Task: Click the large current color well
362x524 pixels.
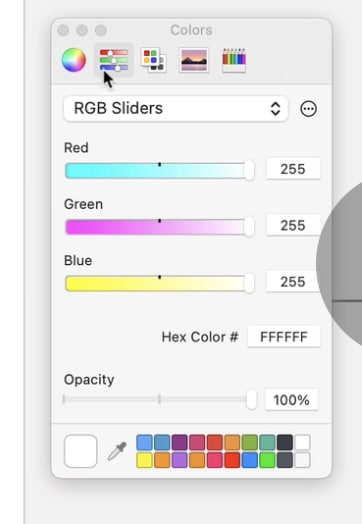Action: tap(81, 451)
